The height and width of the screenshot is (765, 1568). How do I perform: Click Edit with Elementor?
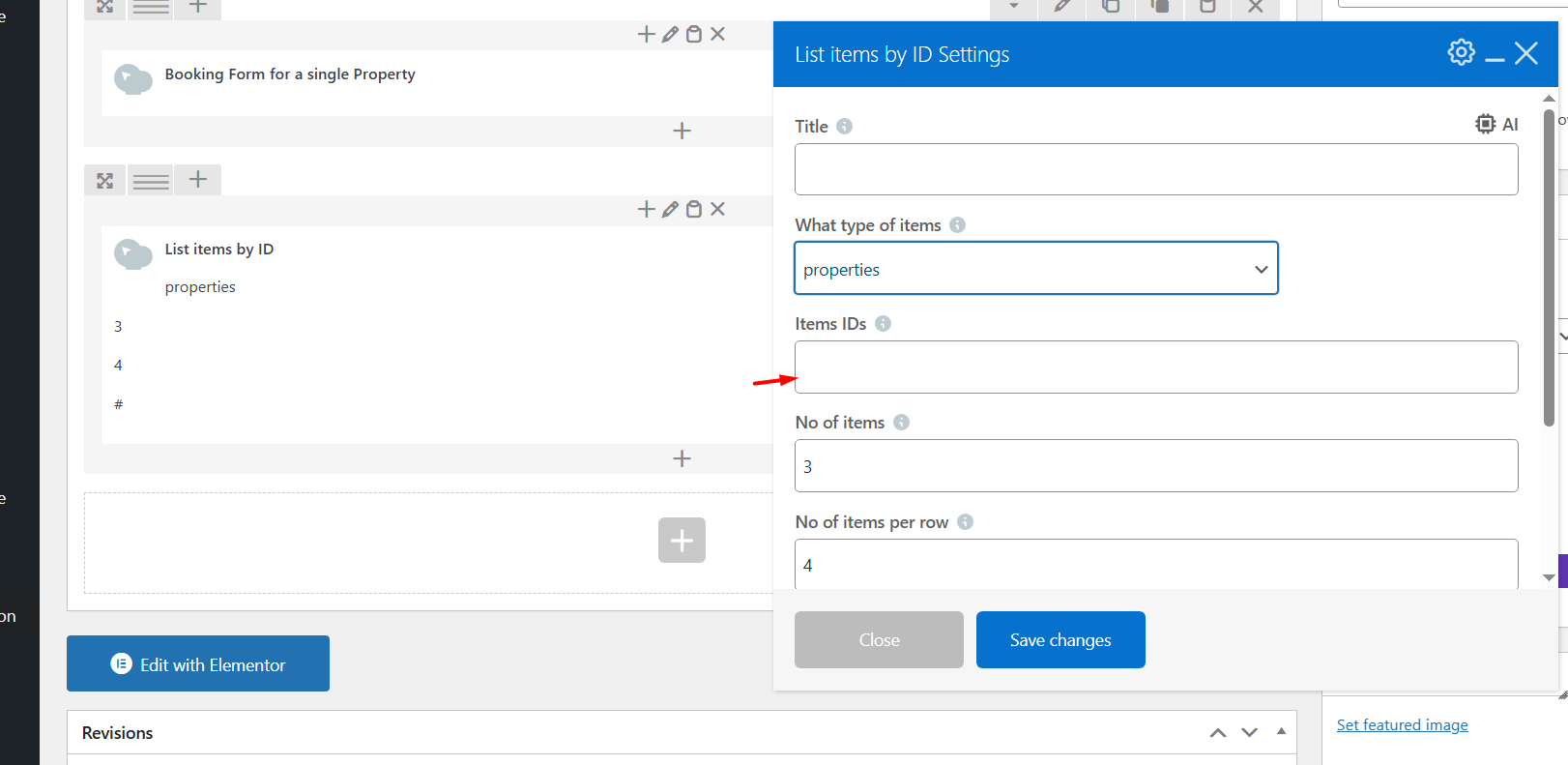coord(198,664)
